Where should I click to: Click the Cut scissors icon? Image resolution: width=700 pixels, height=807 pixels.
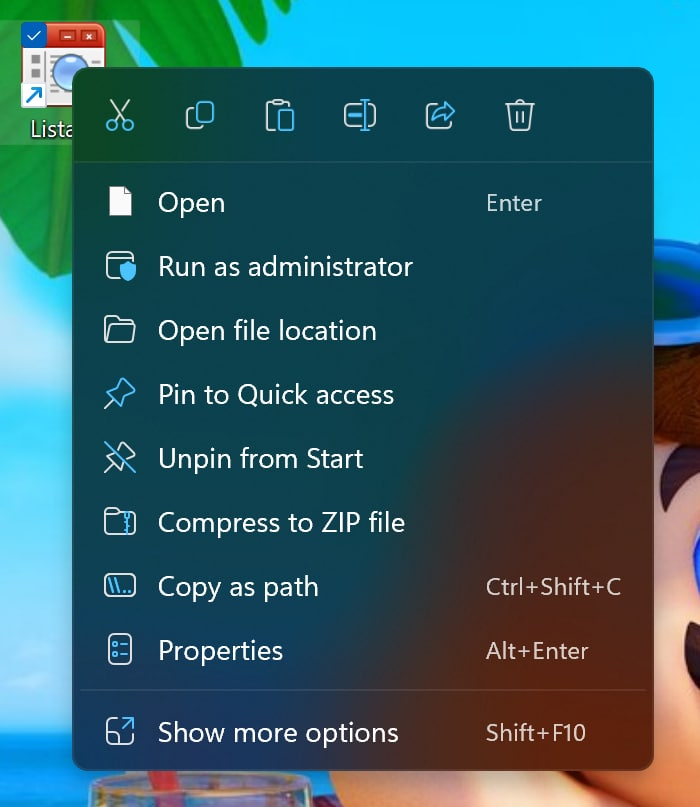pos(120,115)
